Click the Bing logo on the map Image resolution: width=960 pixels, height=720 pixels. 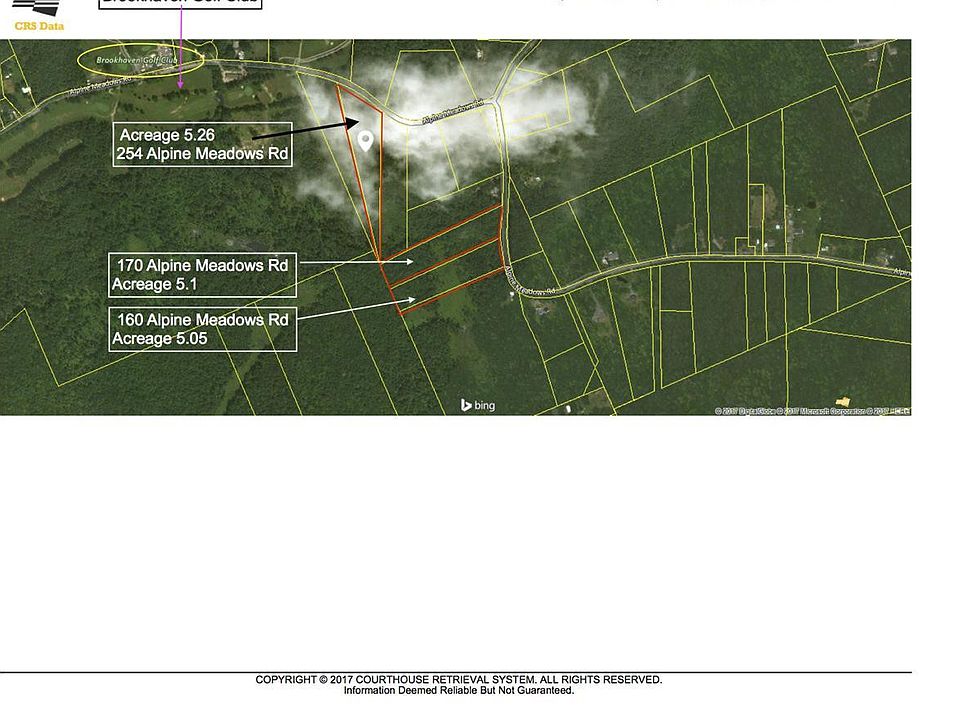478,405
